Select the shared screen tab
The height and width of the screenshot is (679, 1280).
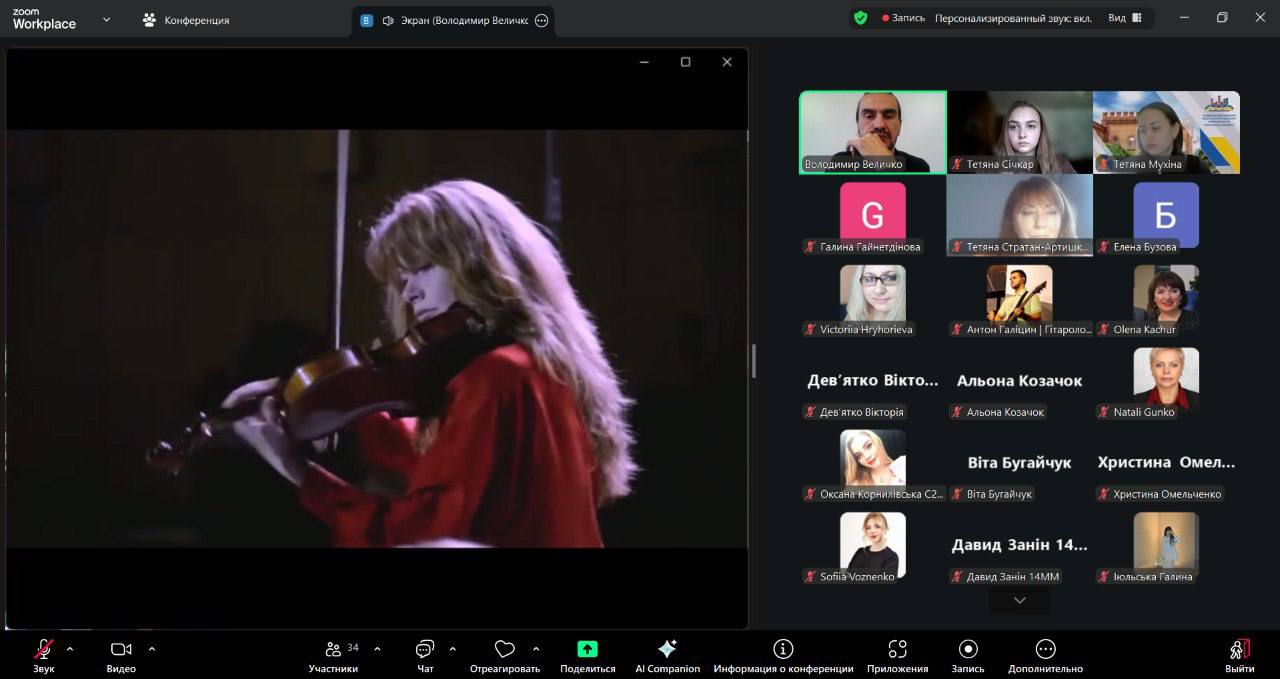tap(452, 20)
